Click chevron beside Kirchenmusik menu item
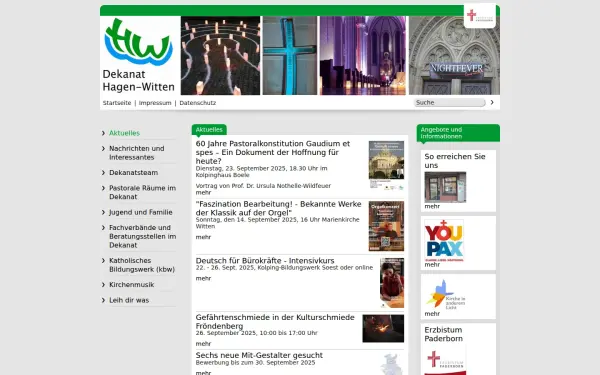The image size is (600, 375). coord(103,285)
